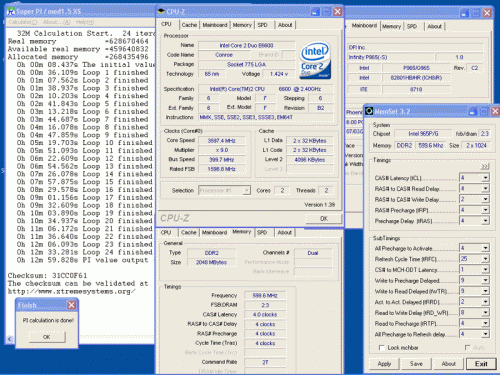
Task: Click the Level 2 cache value 4096 KBytes
Action: click(x=310, y=160)
